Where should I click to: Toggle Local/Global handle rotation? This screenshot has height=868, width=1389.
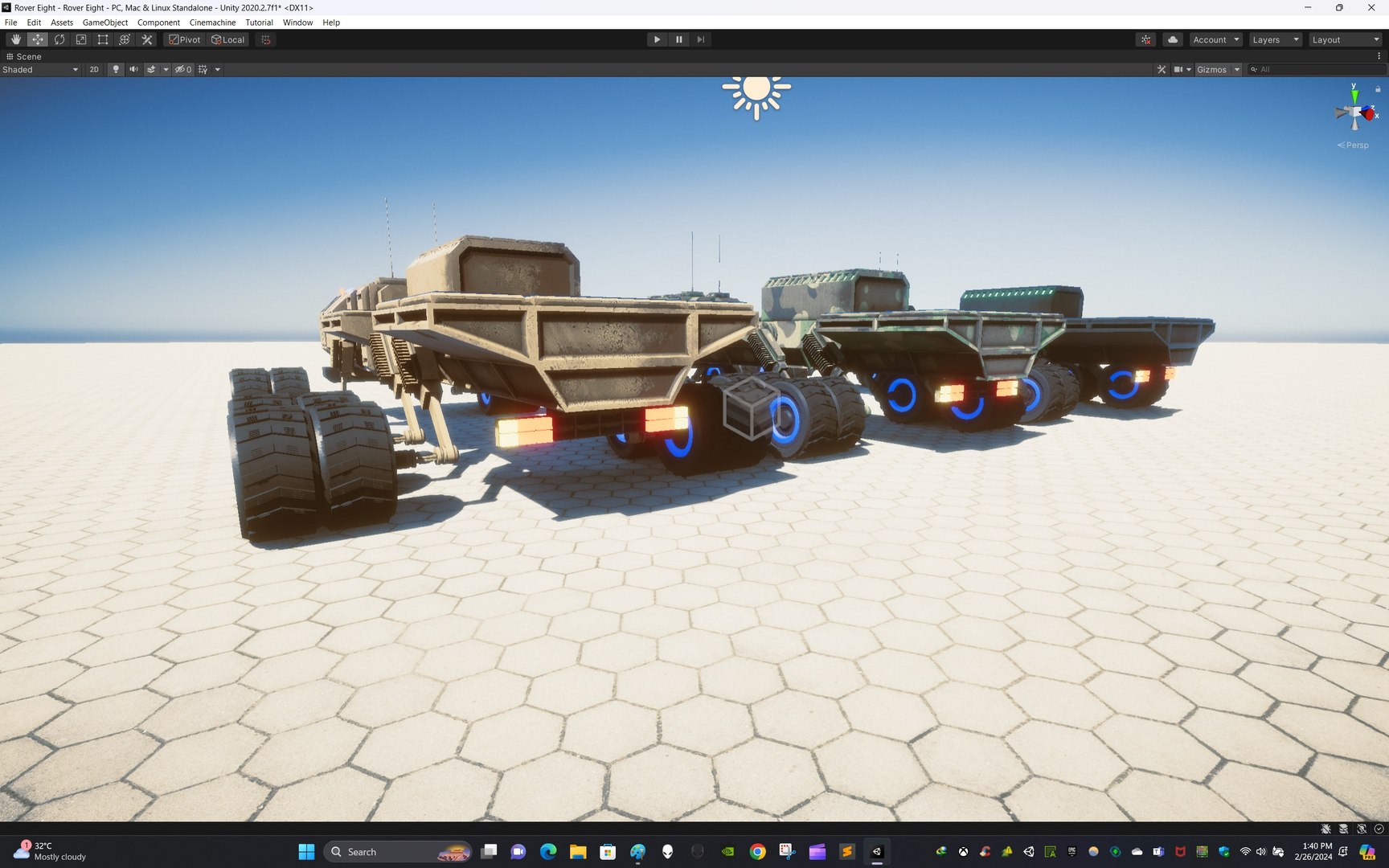tap(228, 39)
